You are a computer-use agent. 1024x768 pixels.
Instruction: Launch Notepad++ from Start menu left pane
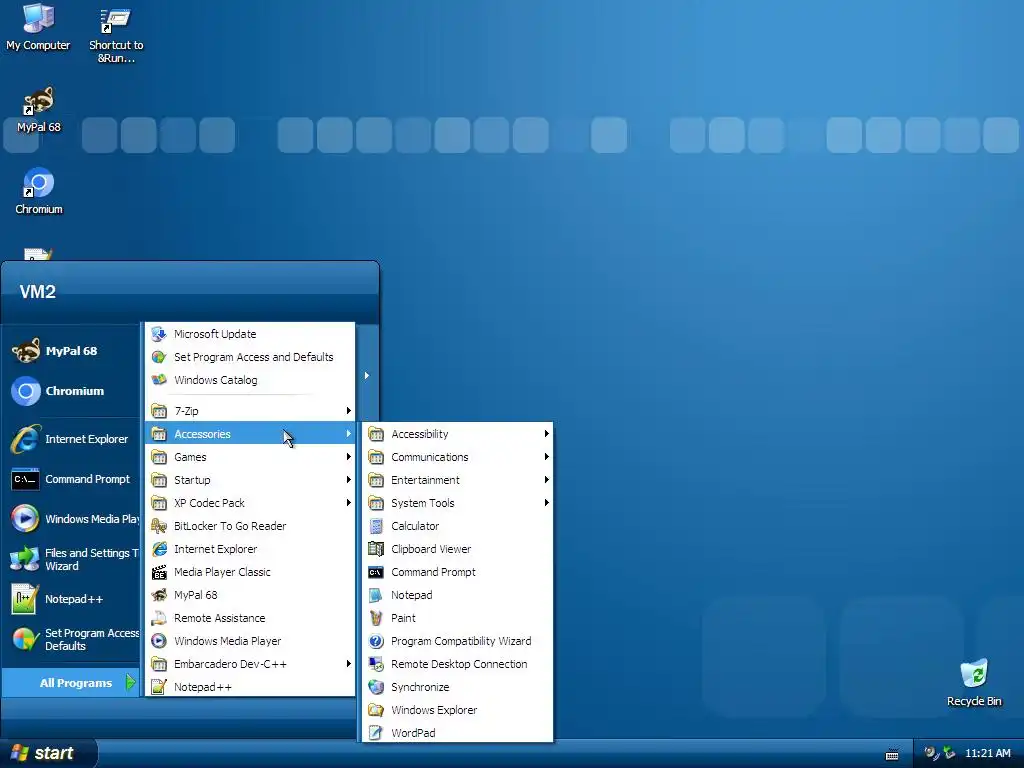pyautogui.click(x=72, y=600)
